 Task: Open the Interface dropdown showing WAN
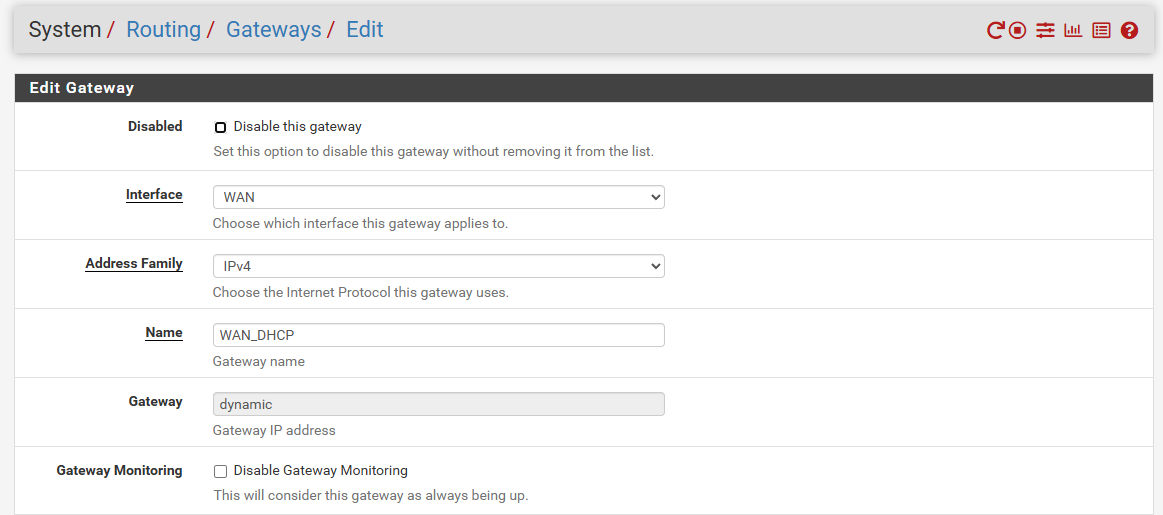tap(438, 197)
